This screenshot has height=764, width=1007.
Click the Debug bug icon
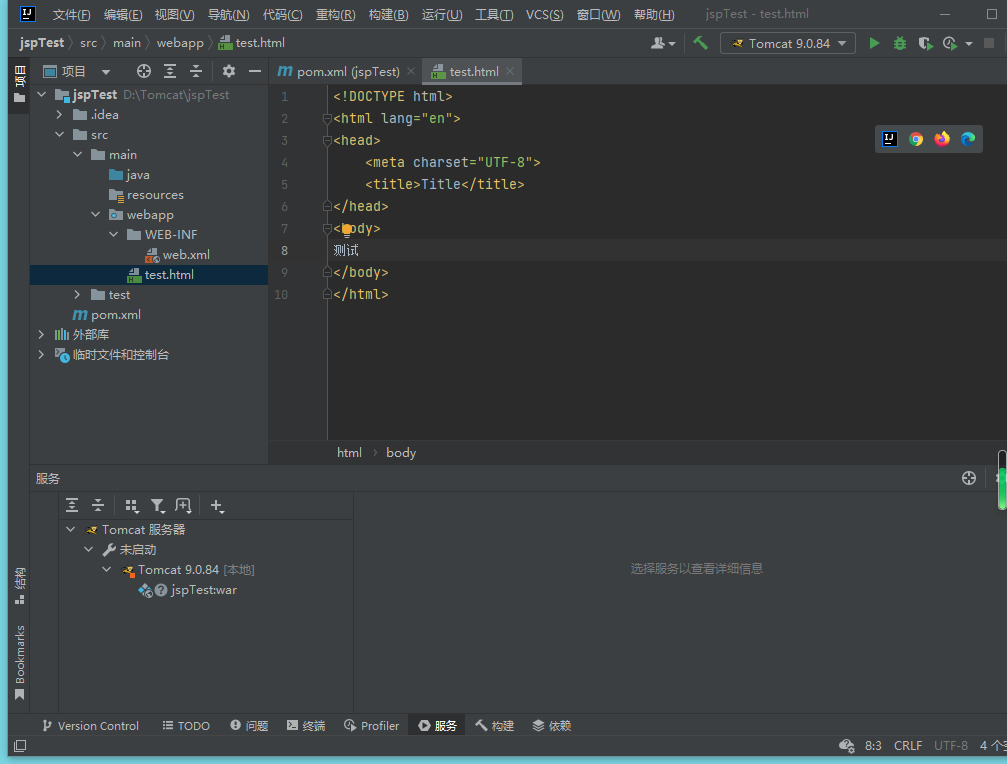pyautogui.click(x=900, y=43)
